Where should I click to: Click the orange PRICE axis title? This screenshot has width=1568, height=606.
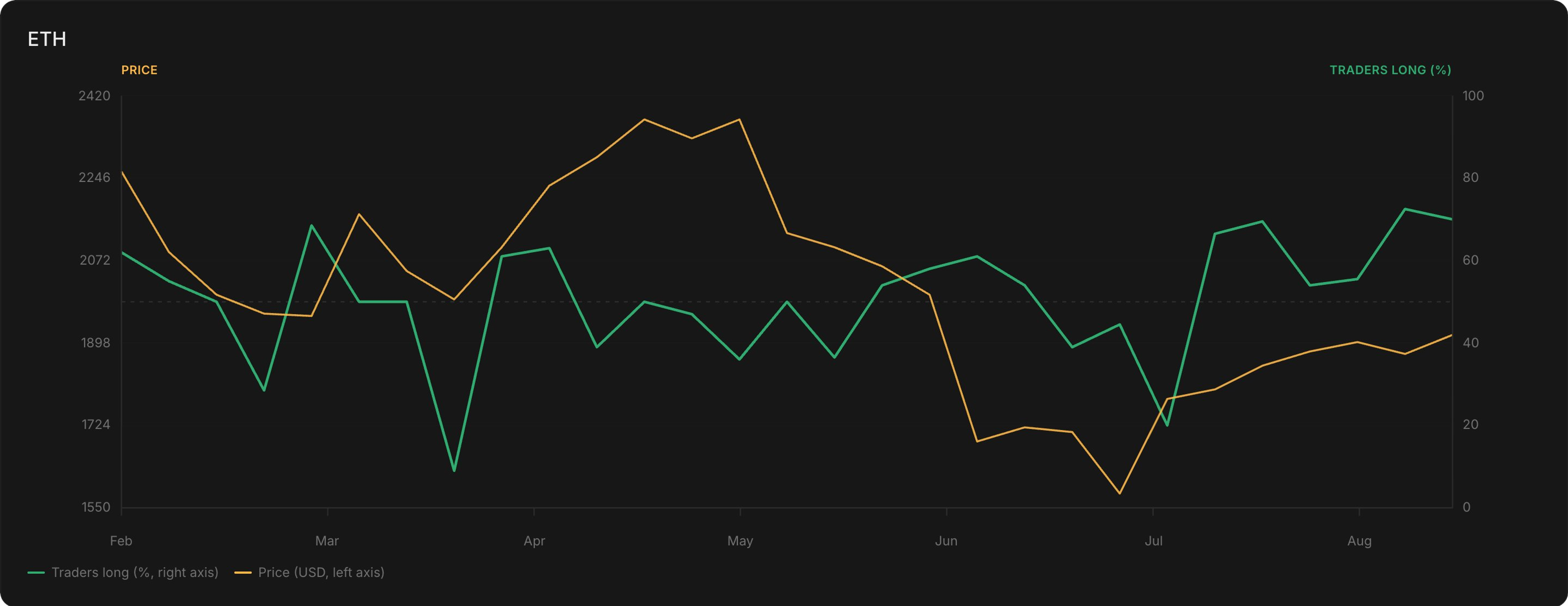tap(139, 70)
